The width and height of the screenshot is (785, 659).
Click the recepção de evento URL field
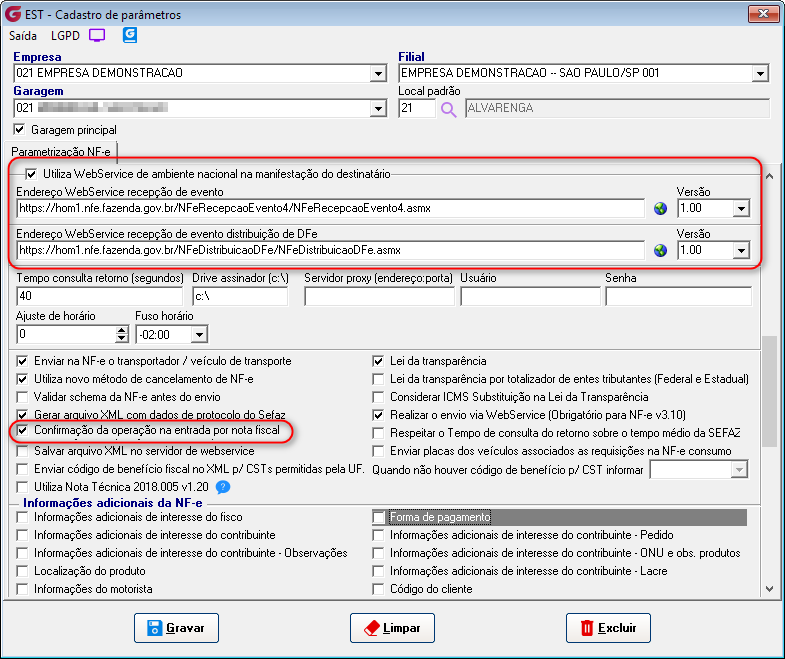coord(331,208)
